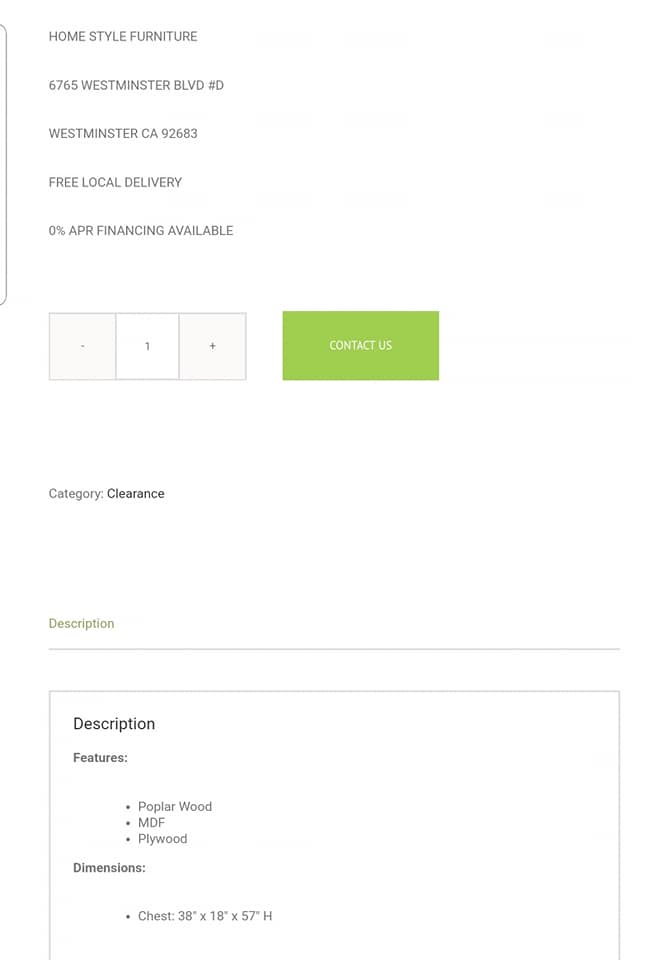Open the Clearance category link
Viewport: 658px width, 960px height.
136,493
